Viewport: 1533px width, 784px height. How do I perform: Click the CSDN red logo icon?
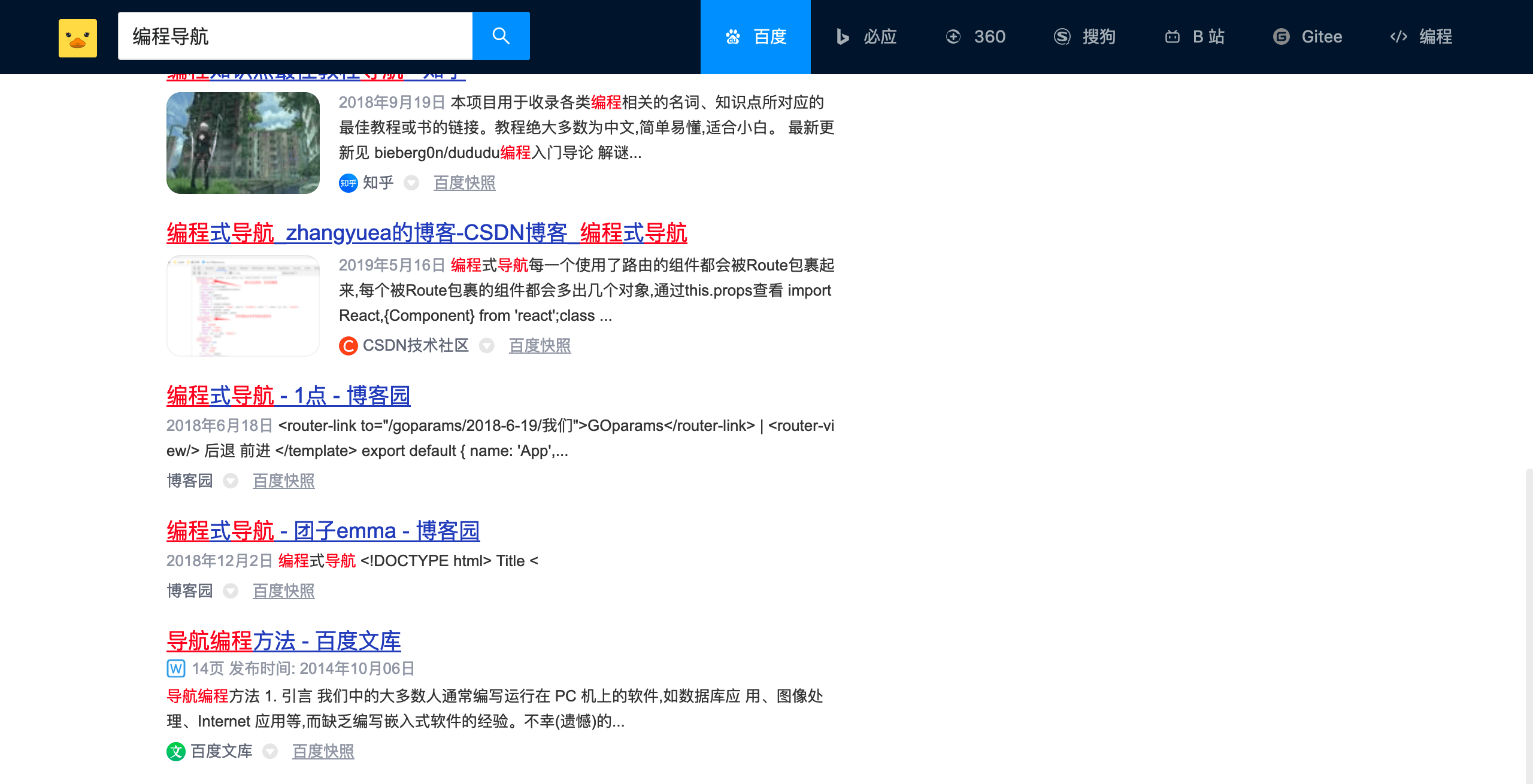click(348, 346)
